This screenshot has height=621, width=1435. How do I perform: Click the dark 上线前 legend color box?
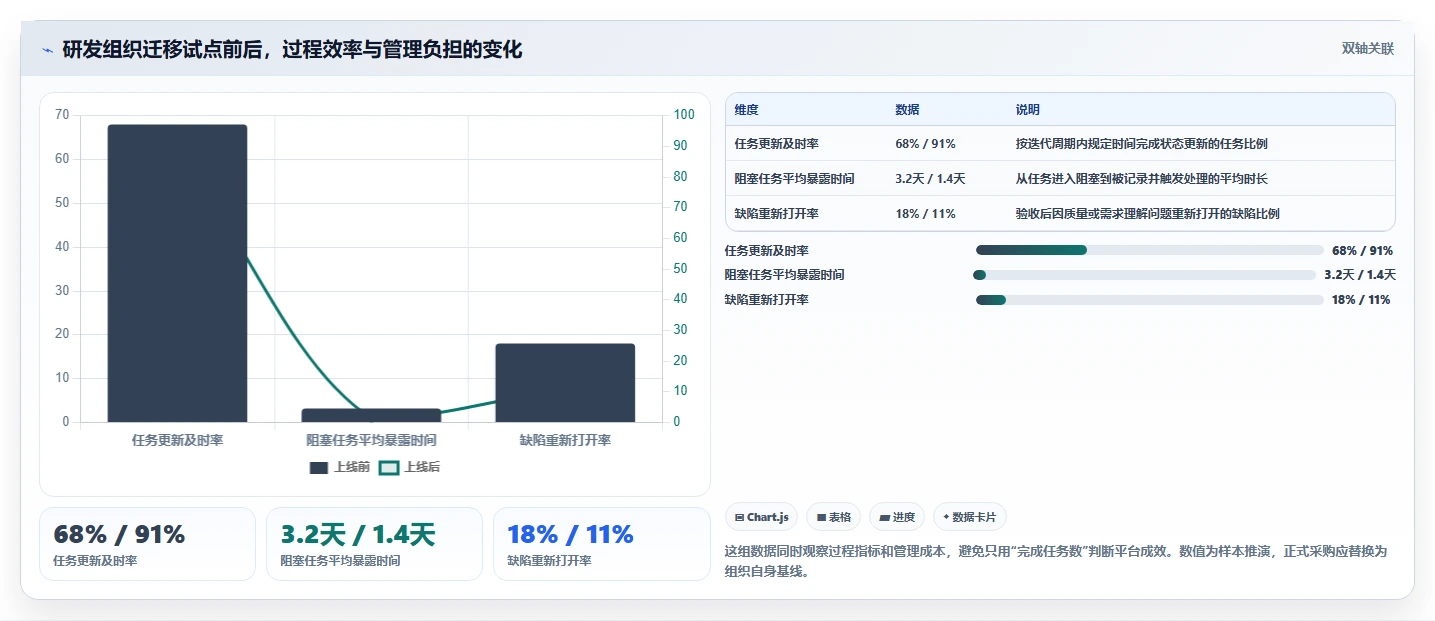click(x=319, y=468)
